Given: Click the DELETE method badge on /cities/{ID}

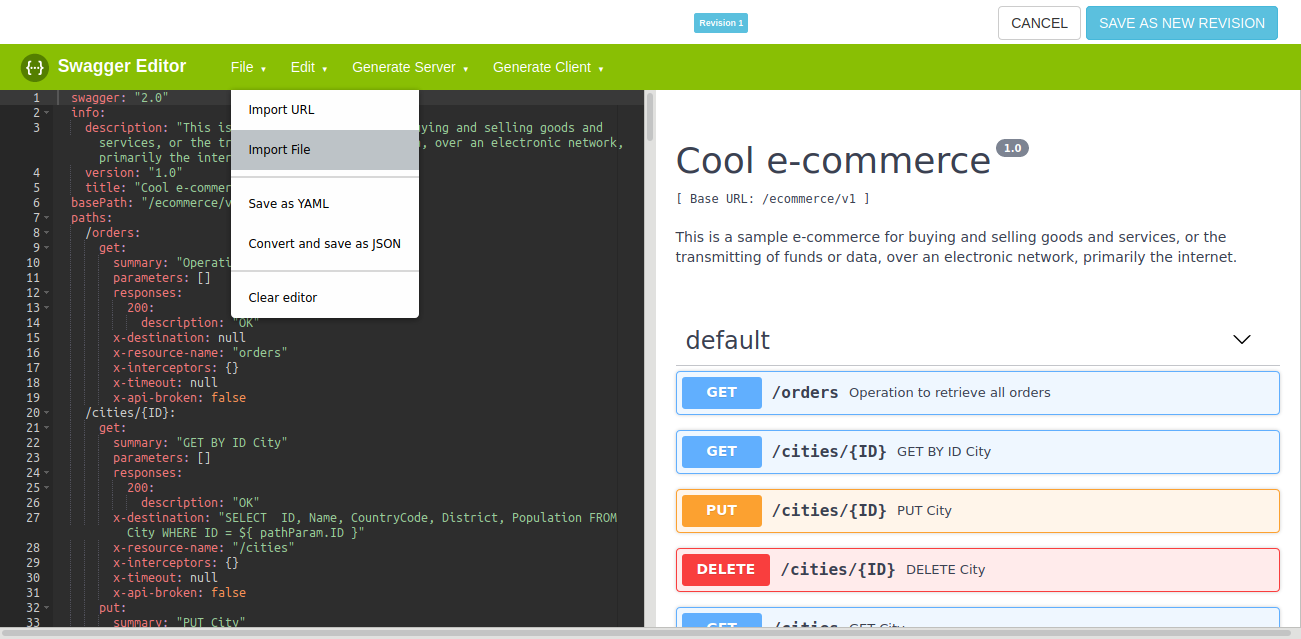Looking at the screenshot, I should (x=725, y=569).
